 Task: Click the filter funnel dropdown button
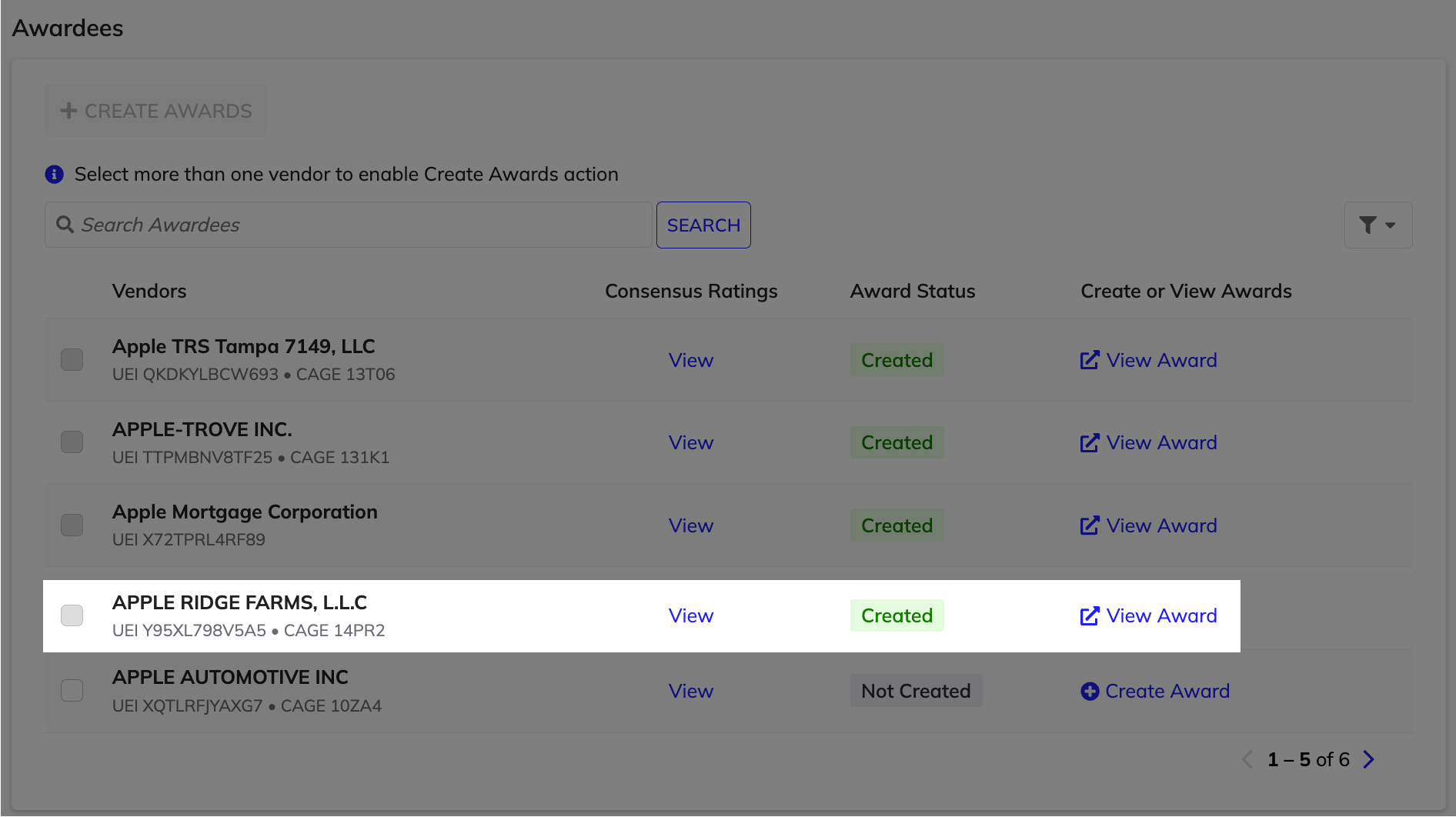[1378, 225]
